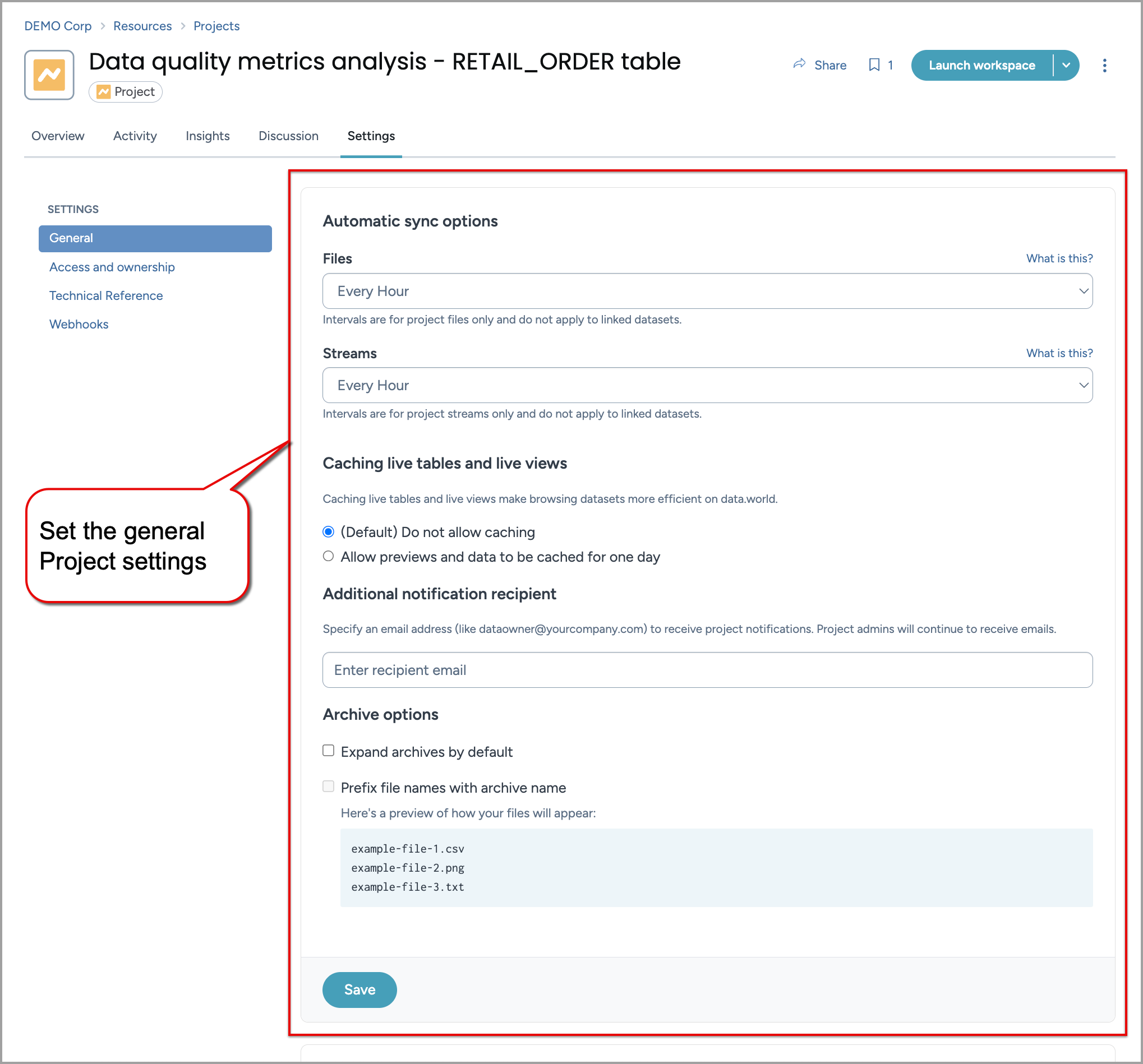Open the Webhooks settings section
The height and width of the screenshot is (1064, 1143).
coord(79,324)
